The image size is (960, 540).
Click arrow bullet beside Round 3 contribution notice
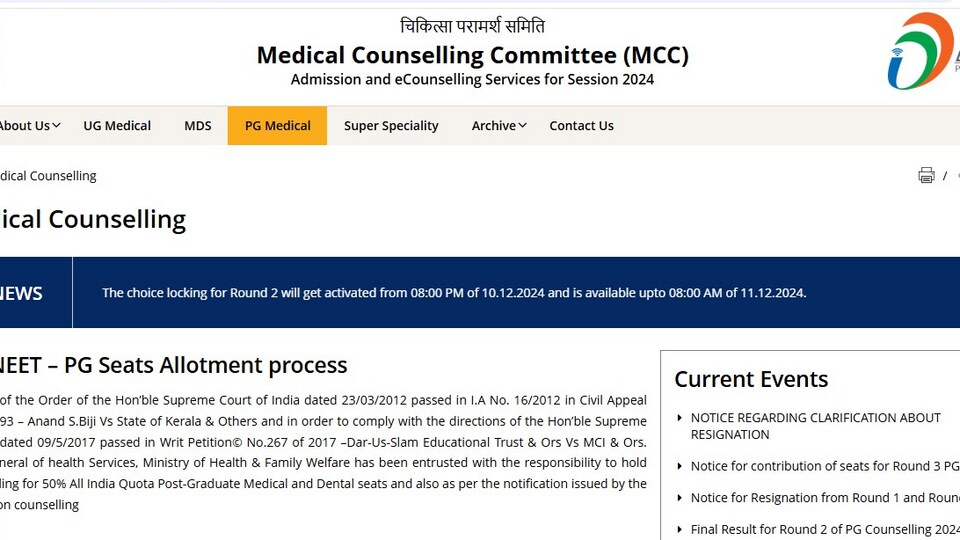click(679, 466)
